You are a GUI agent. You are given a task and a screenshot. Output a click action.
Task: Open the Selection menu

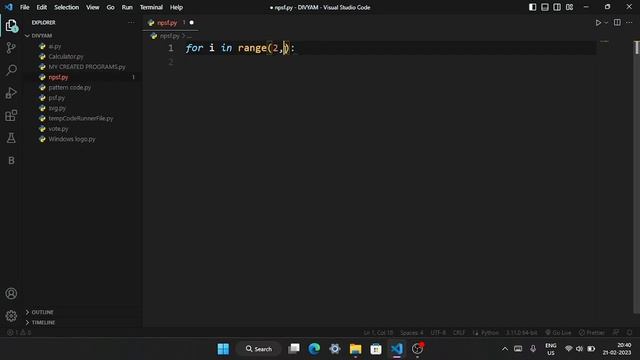point(67,7)
